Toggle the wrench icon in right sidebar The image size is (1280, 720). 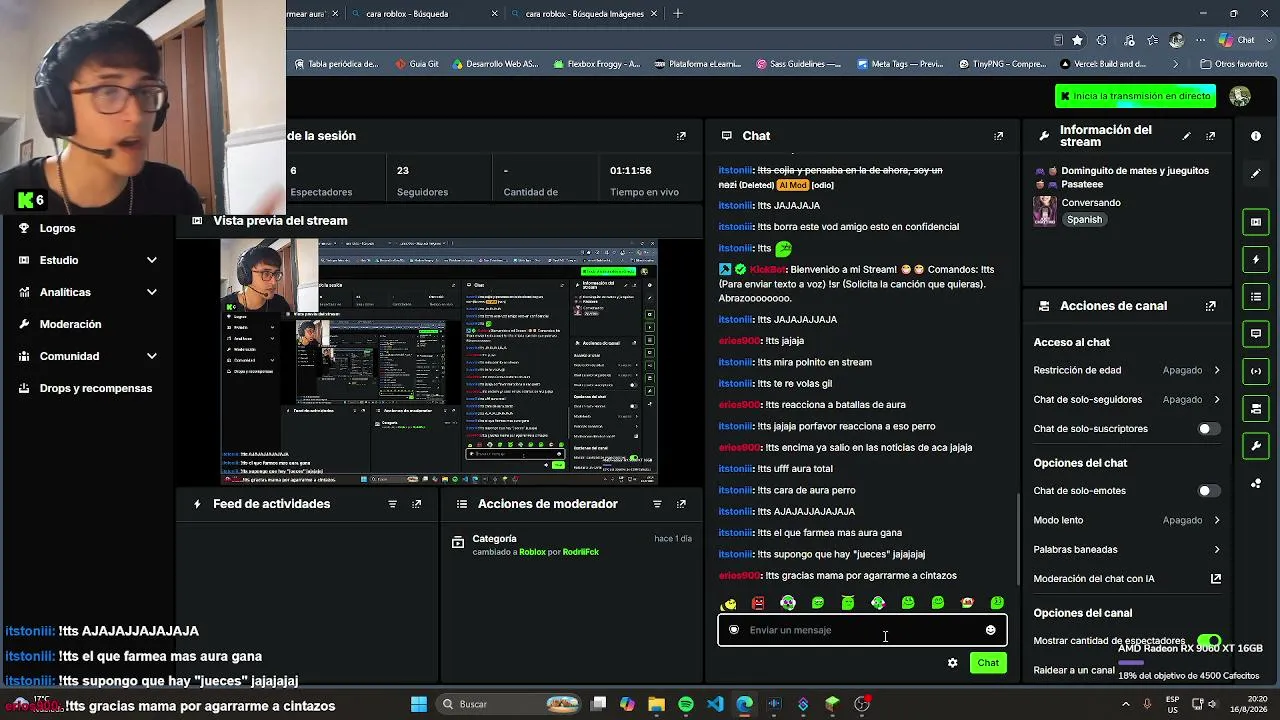coord(1256,445)
